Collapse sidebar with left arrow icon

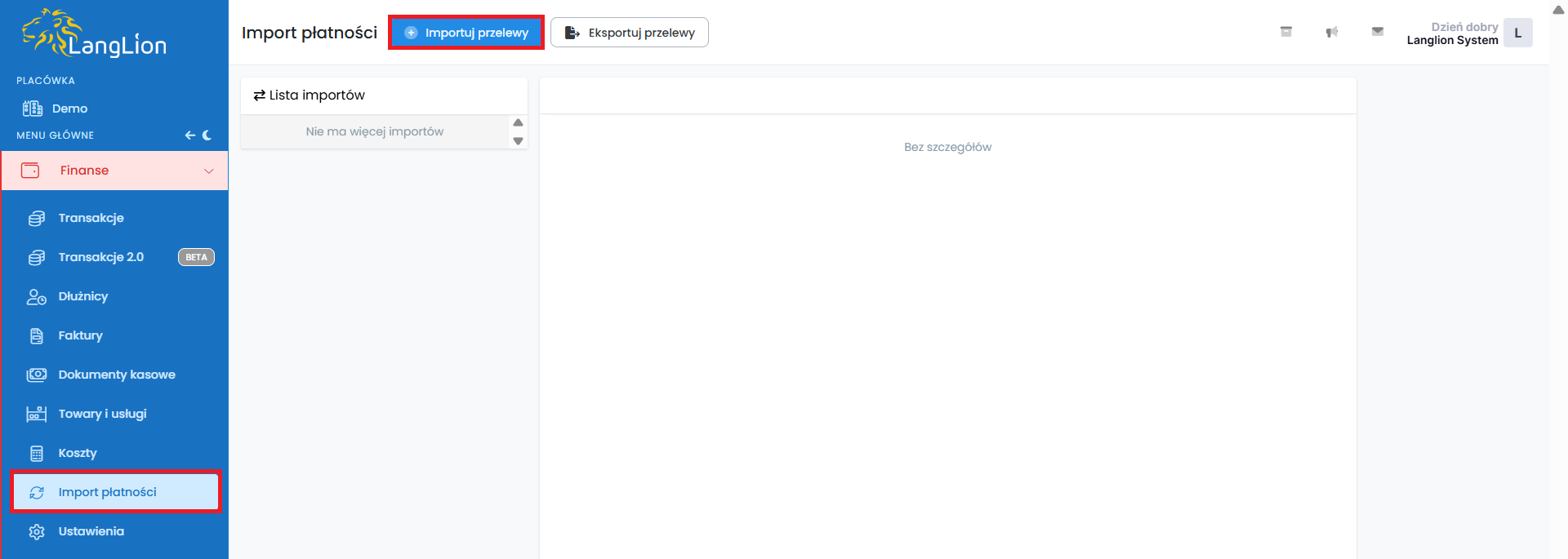[189, 135]
